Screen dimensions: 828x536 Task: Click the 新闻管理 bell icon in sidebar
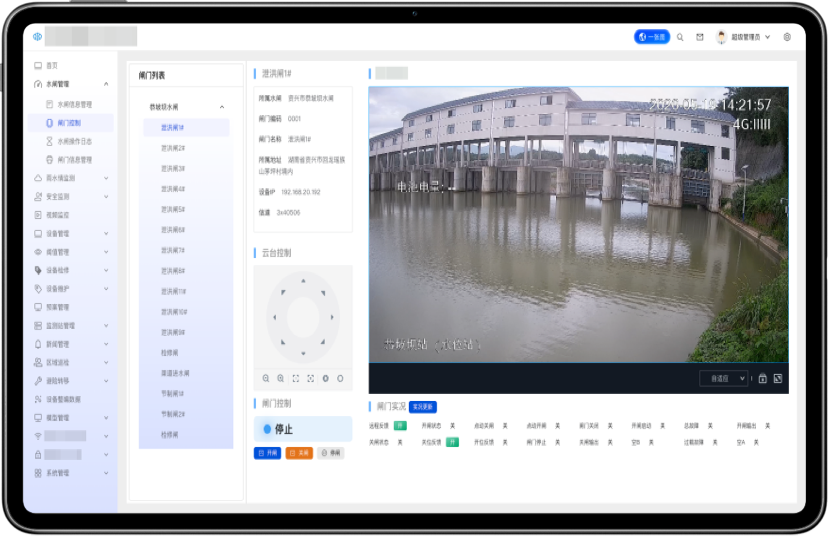pos(38,344)
